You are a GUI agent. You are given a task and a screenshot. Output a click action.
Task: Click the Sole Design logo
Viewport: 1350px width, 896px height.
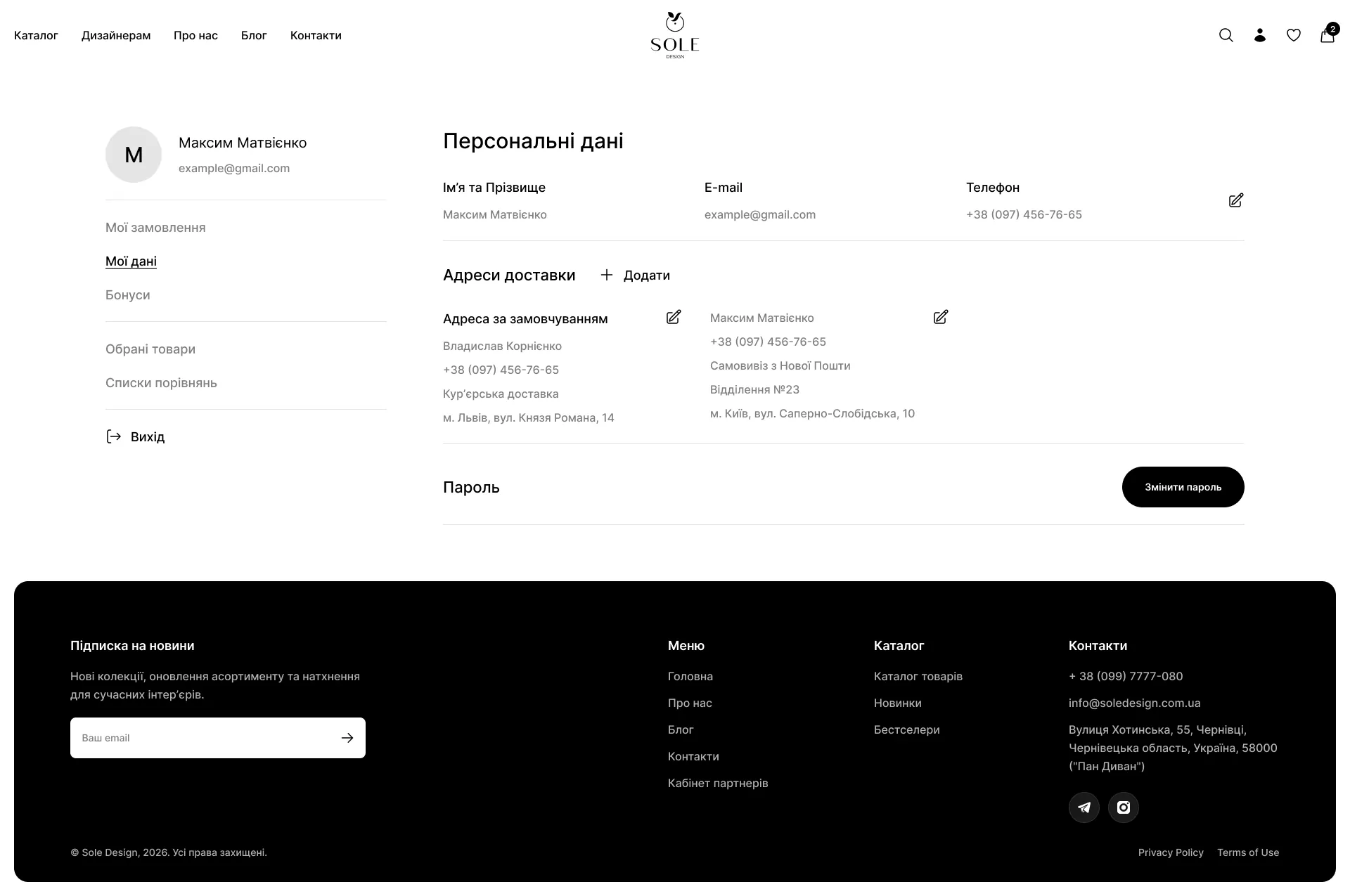click(674, 35)
